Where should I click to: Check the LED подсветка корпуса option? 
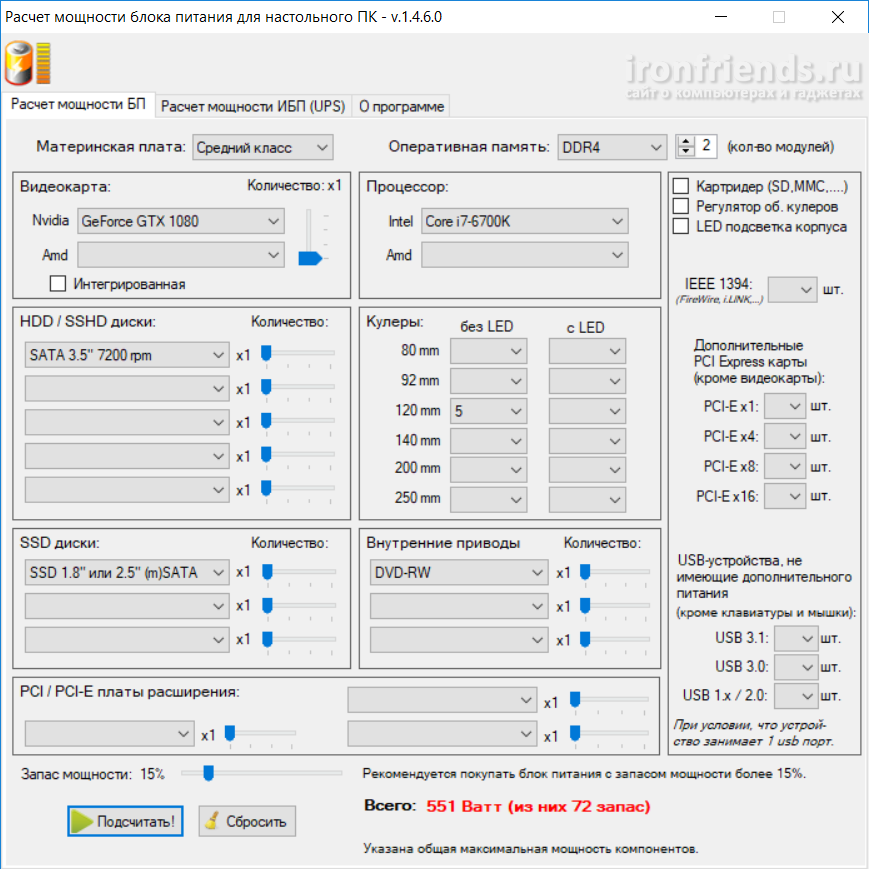(x=681, y=226)
